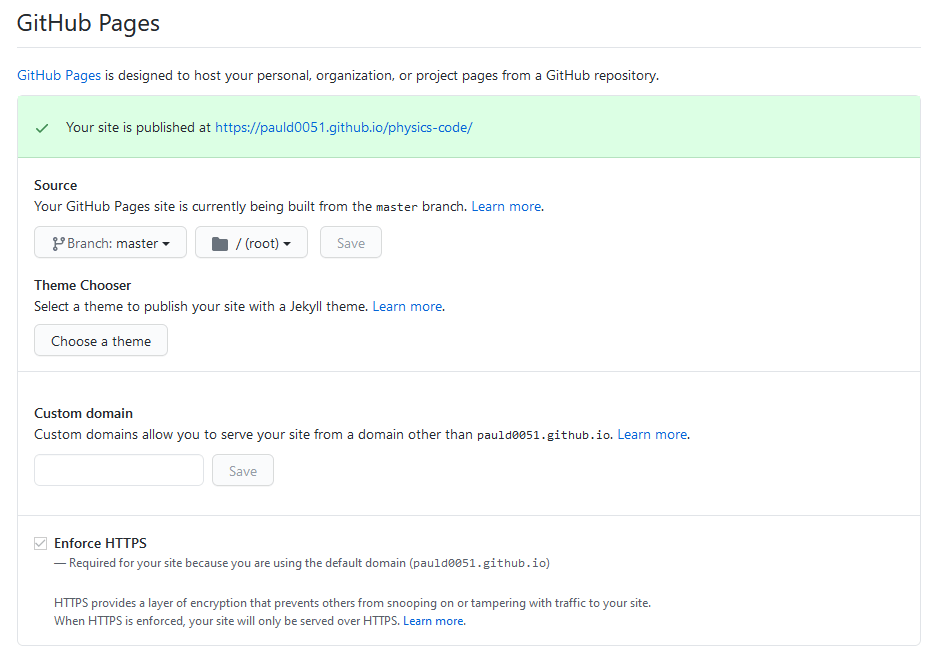Click the folder icon in root selector

point(220,244)
